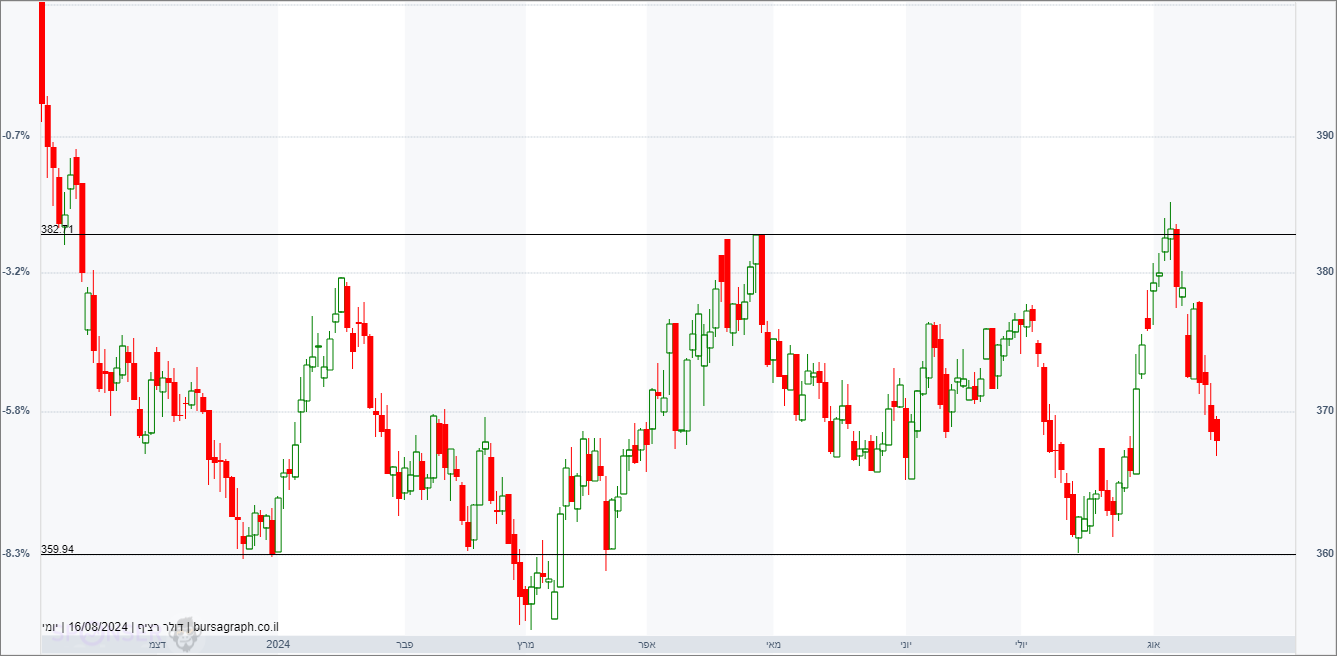This screenshot has width=1337, height=656.
Task: Click the דצמ month label on time axis
Action: 157,644
